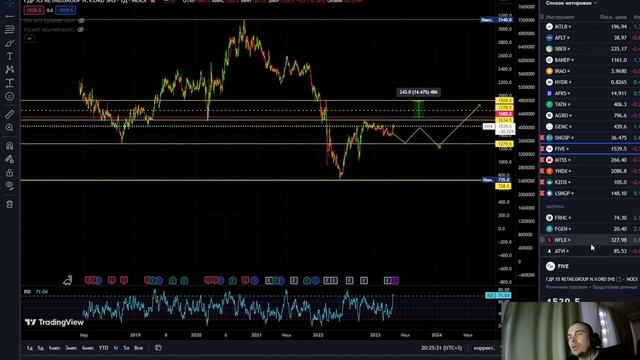Screen dimensions: 640x360
Task: Select BANEP in the watchlist
Action: (590, 60)
